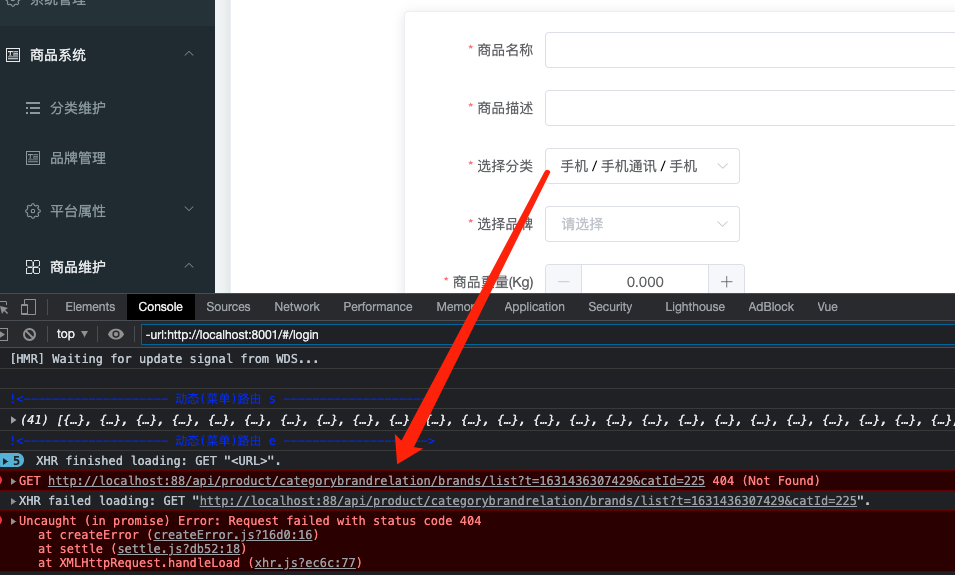Image resolution: width=955 pixels, height=575 pixels.
Task: Open the createError.js?16d0:16 source link
Action: 233,535
